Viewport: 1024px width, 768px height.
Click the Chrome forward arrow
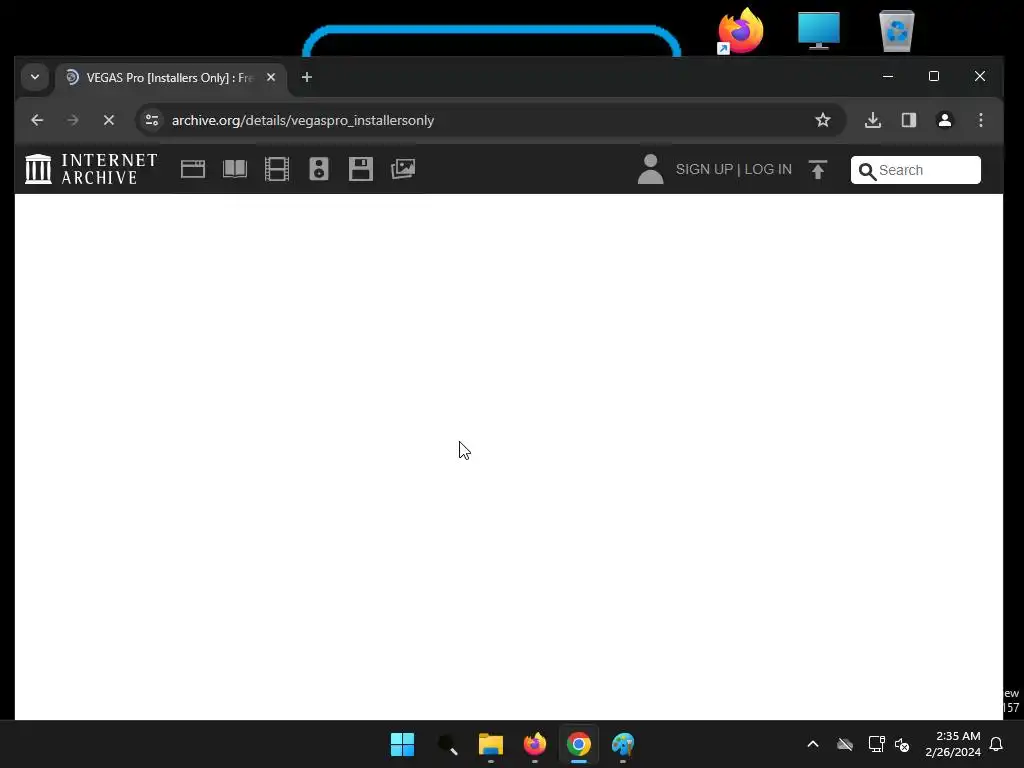tap(72, 120)
